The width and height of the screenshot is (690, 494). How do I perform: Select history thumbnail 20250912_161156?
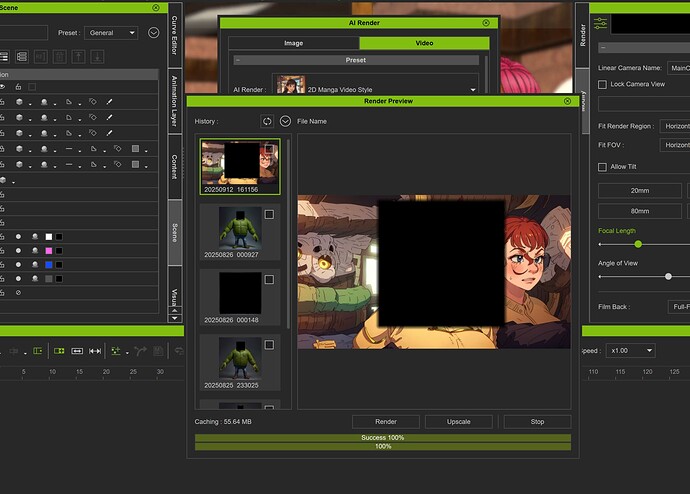pos(240,166)
